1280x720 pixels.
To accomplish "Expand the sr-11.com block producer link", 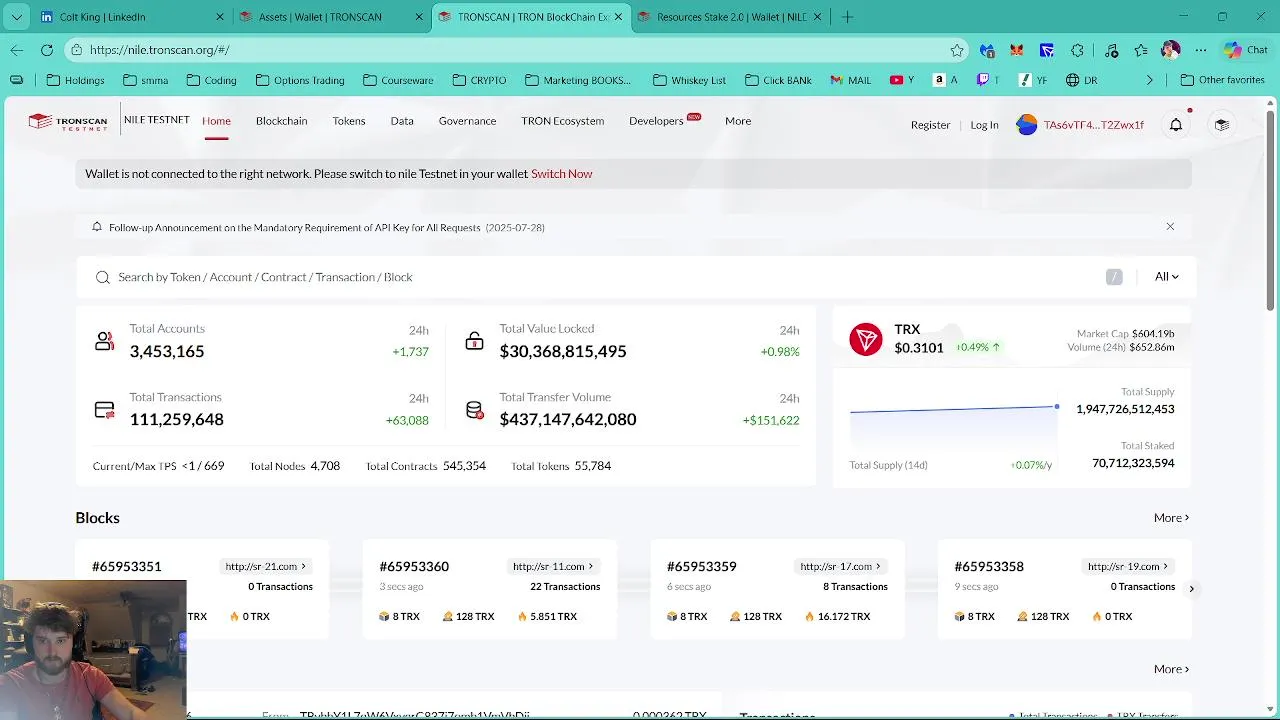I will (554, 566).
